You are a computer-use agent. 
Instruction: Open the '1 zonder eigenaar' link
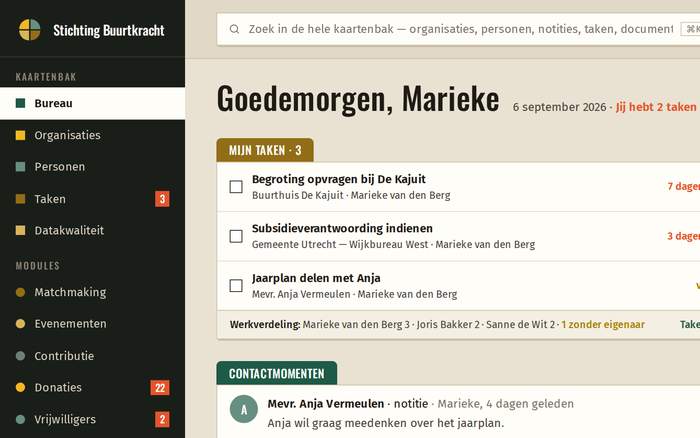[603, 325]
